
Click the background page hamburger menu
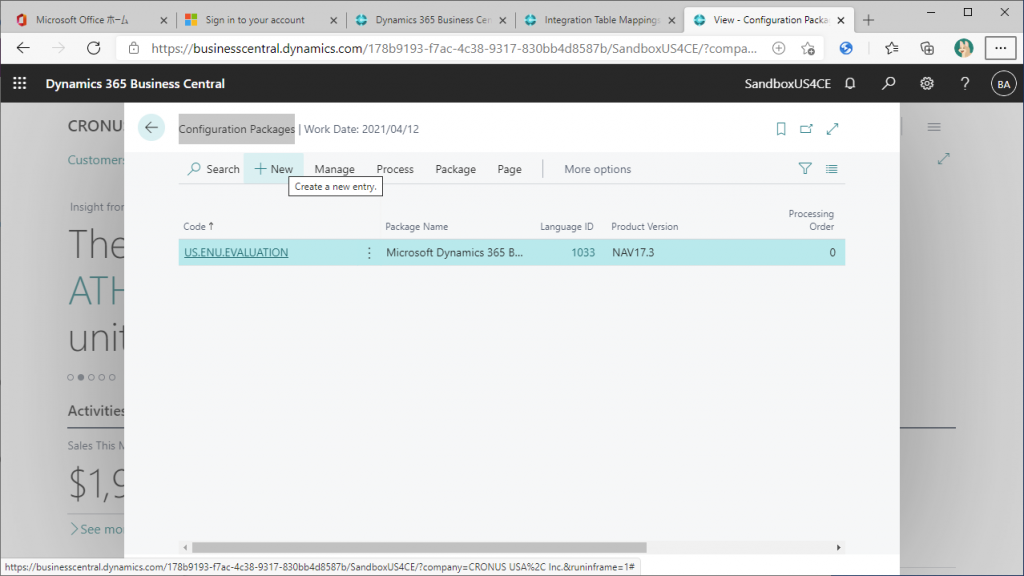click(x=934, y=127)
